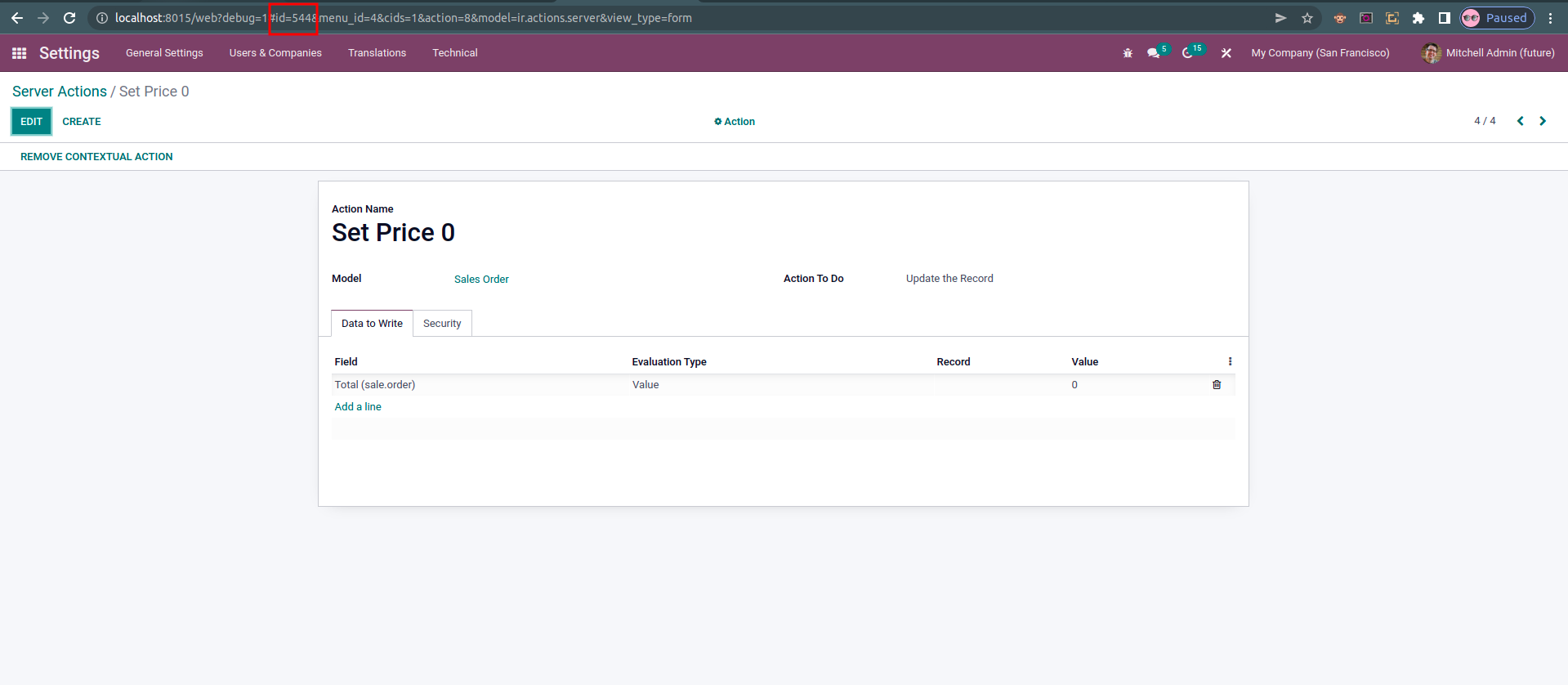Viewport: 1568px width, 685px height.
Task: Bookmark this page with the star
Action: pos(1307,18)
